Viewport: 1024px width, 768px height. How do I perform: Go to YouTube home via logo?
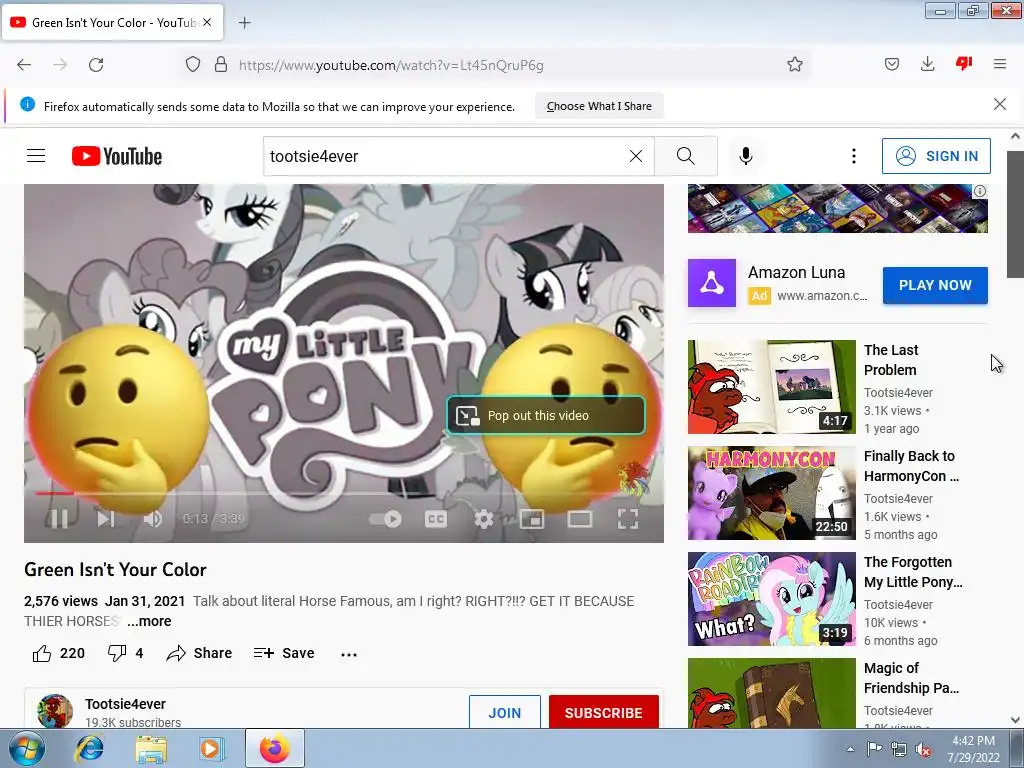click(117, 156)
